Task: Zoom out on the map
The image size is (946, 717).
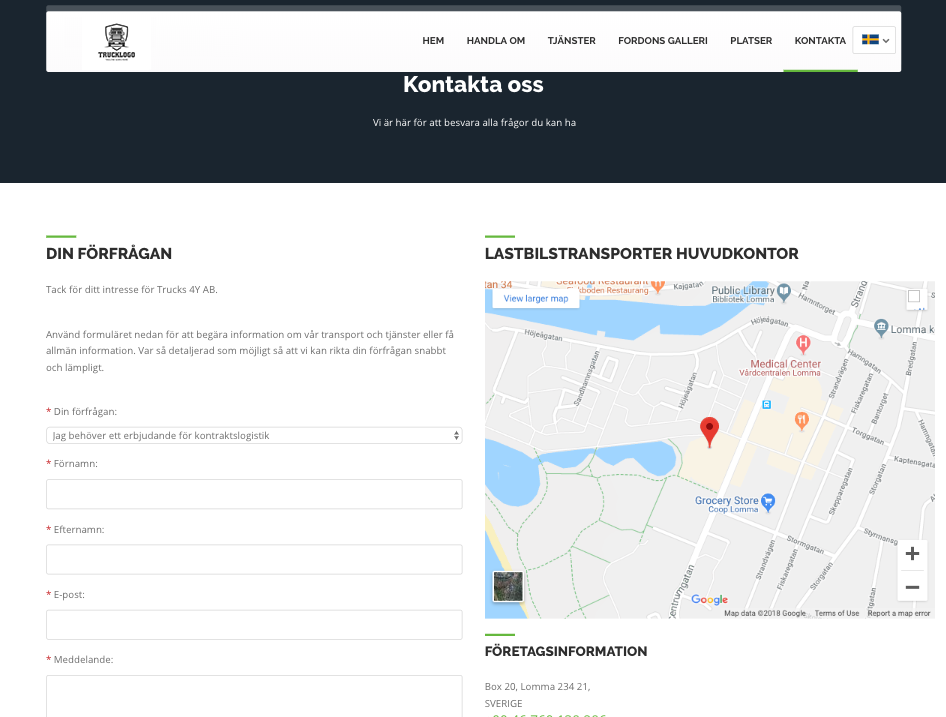Action: pos(912,587)
